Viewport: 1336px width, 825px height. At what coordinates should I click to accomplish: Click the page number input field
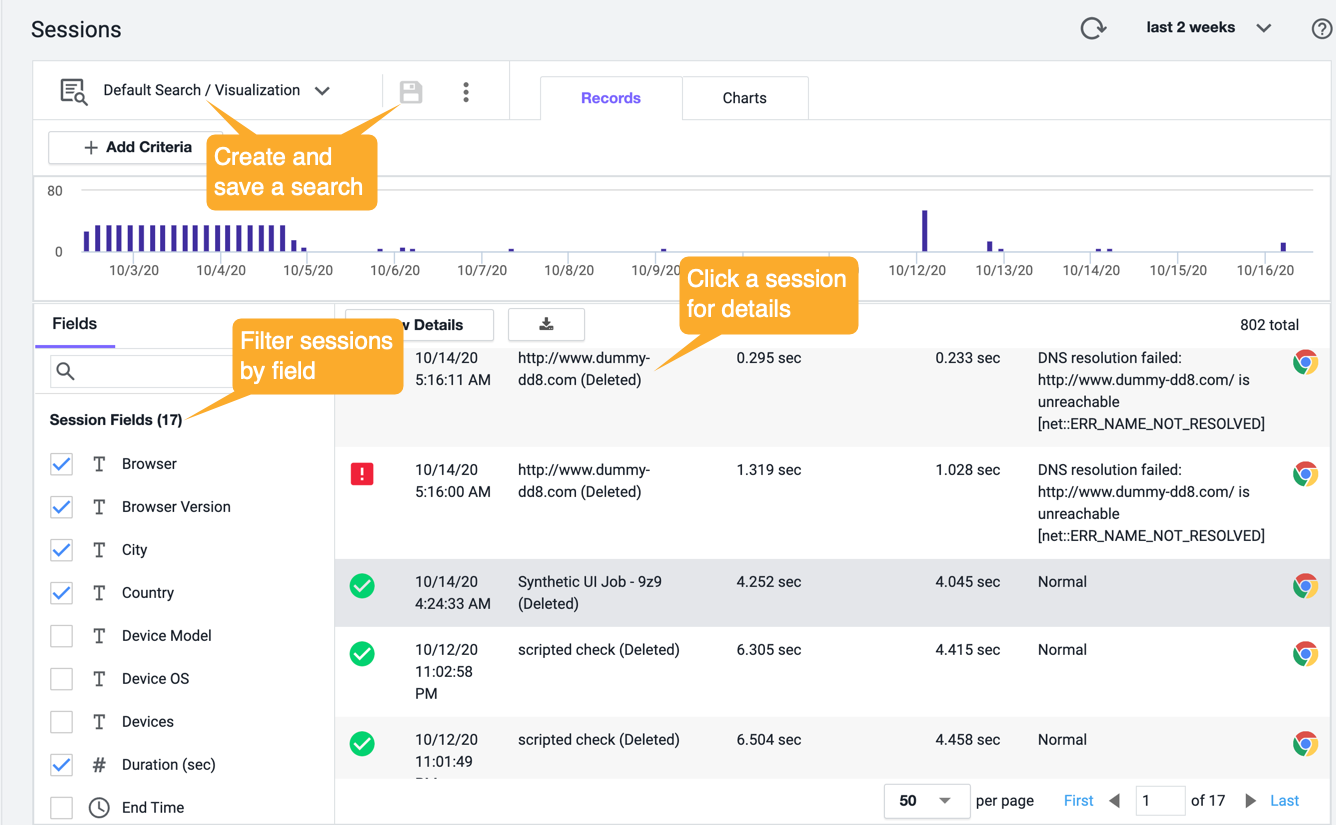coord(1160,801)
